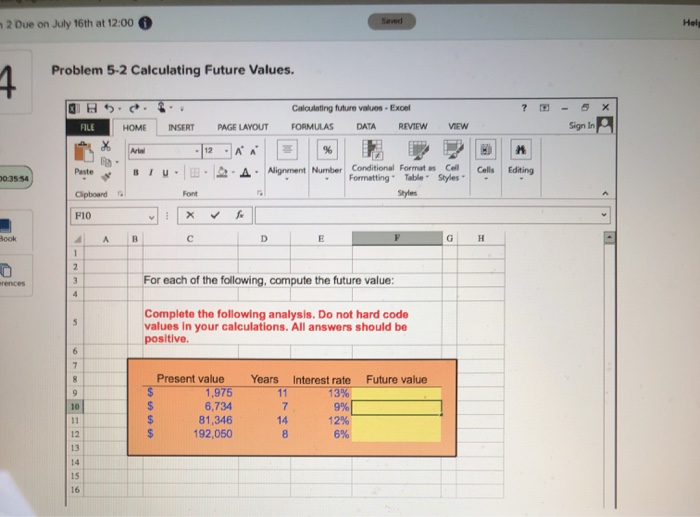
Task: Open the Cells group
Action: (x=485, y=161)
